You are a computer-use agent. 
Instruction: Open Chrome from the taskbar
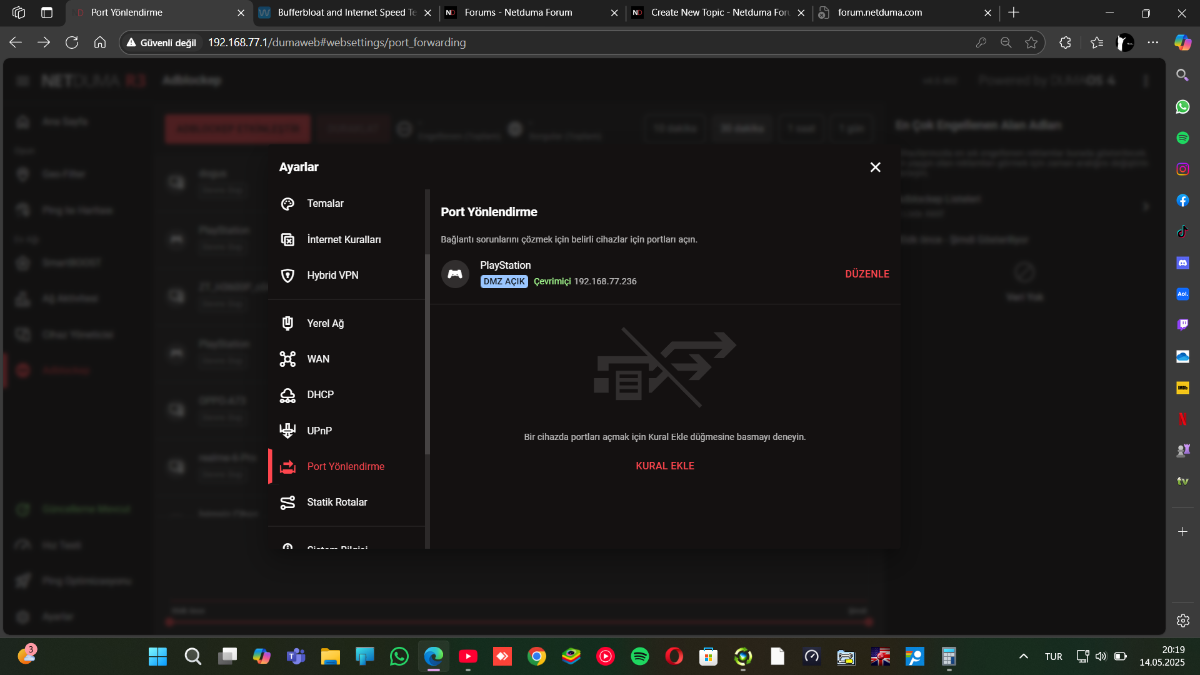[537, 656]
